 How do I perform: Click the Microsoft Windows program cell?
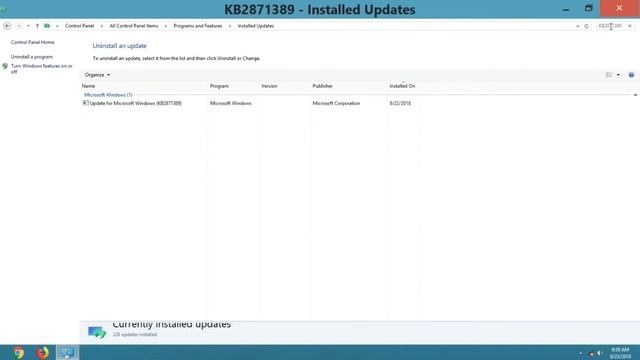231,103
